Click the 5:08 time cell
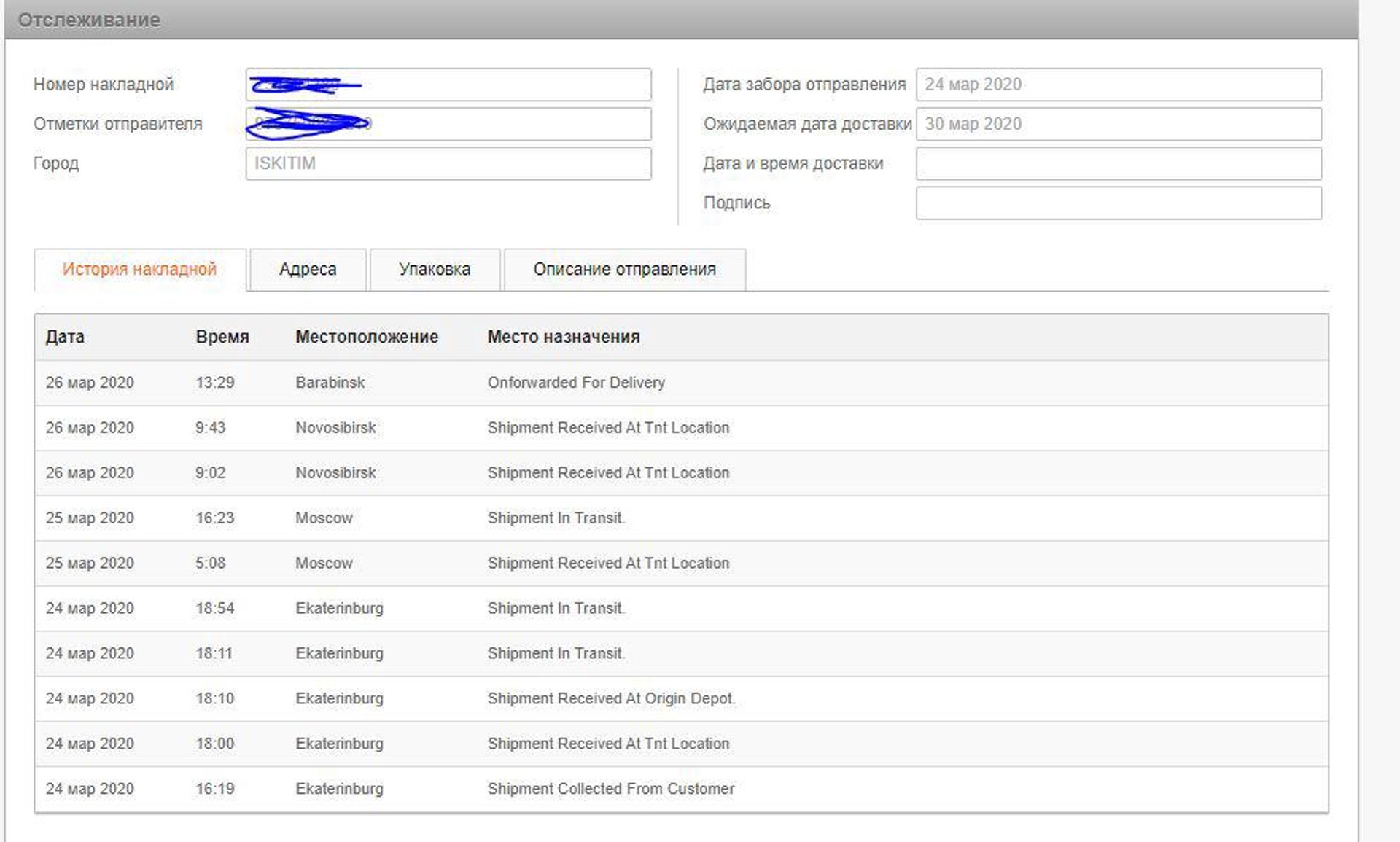 (210, 564)
